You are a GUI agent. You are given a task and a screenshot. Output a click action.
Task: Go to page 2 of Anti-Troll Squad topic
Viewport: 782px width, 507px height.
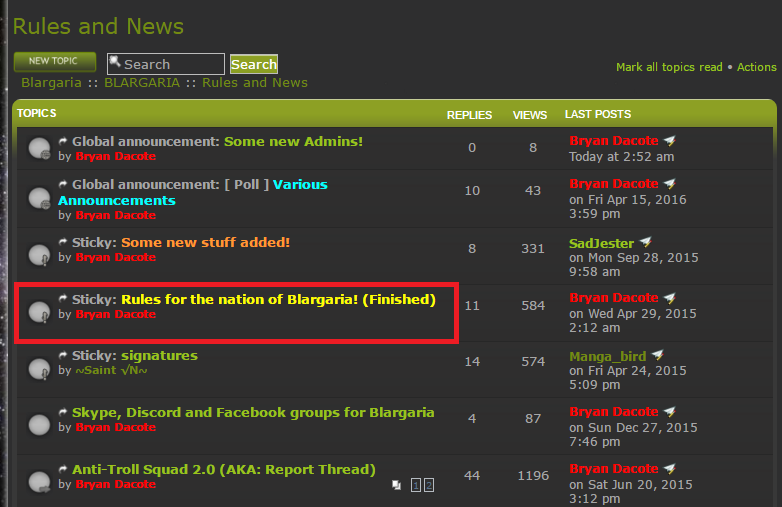pyautogui.click(x=429, y=485)
